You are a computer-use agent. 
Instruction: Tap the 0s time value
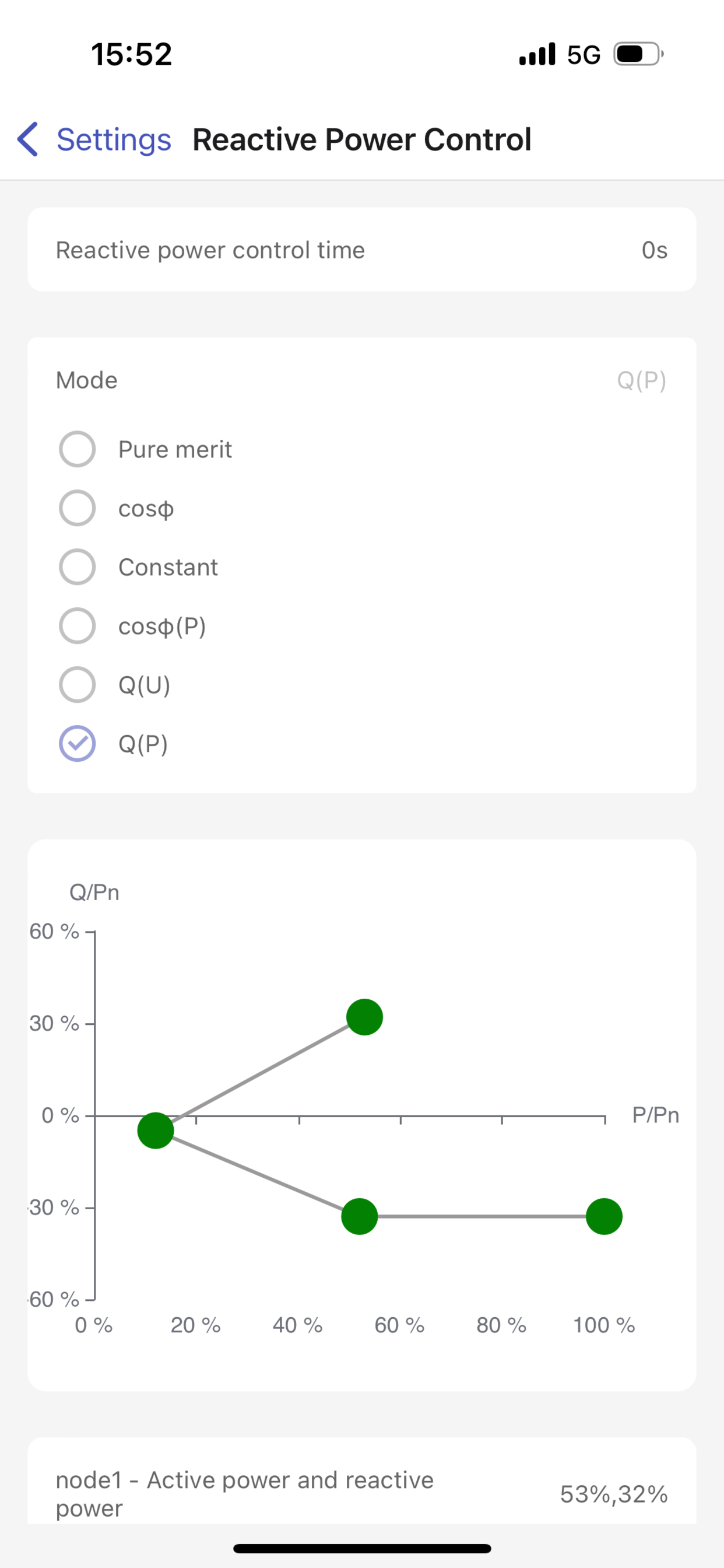(655, 250)
